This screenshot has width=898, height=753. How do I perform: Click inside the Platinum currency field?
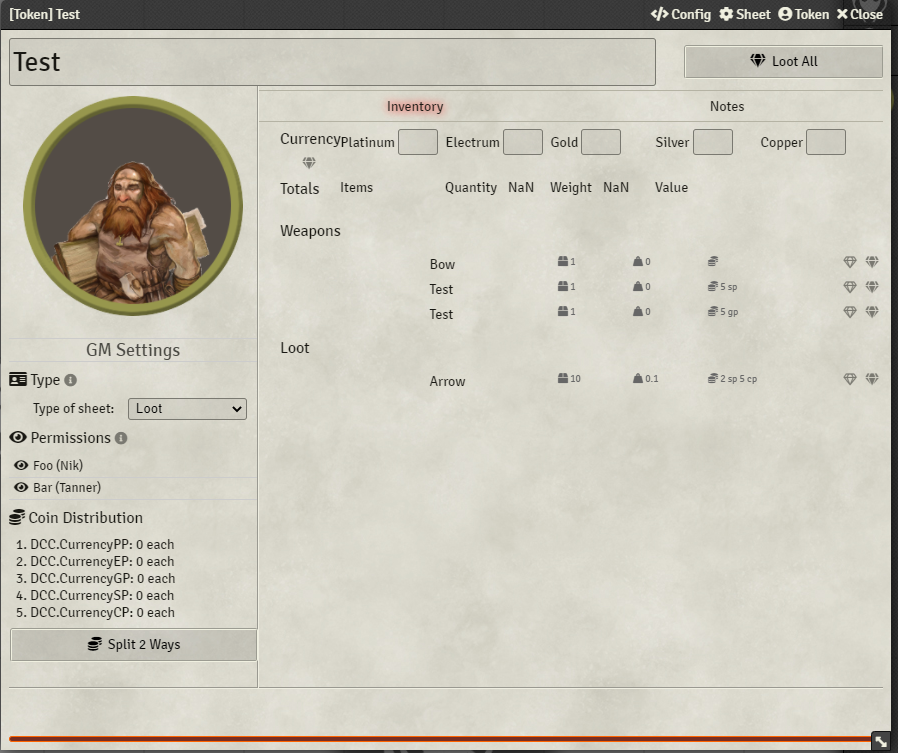point(417,141)
